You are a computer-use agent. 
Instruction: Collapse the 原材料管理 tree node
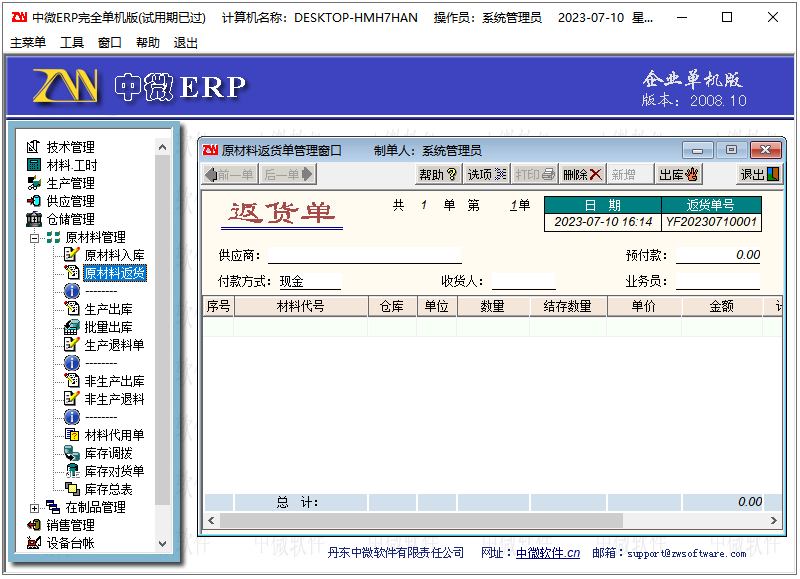[x=34, y=237]
